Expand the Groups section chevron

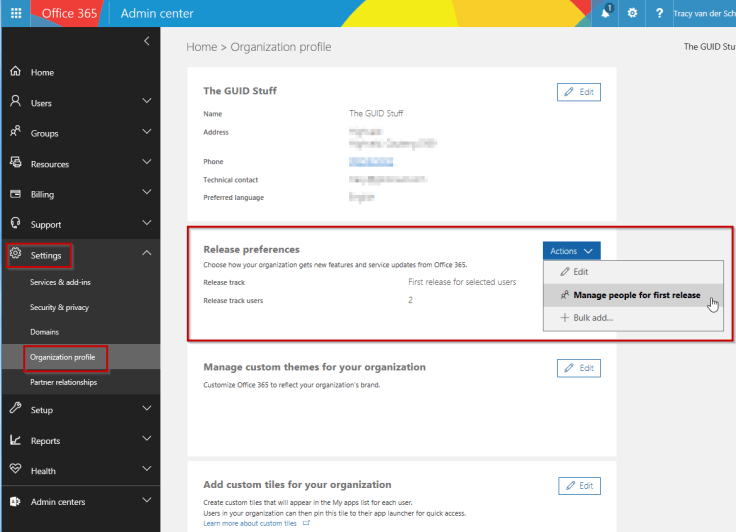click(x=147, y=133)
